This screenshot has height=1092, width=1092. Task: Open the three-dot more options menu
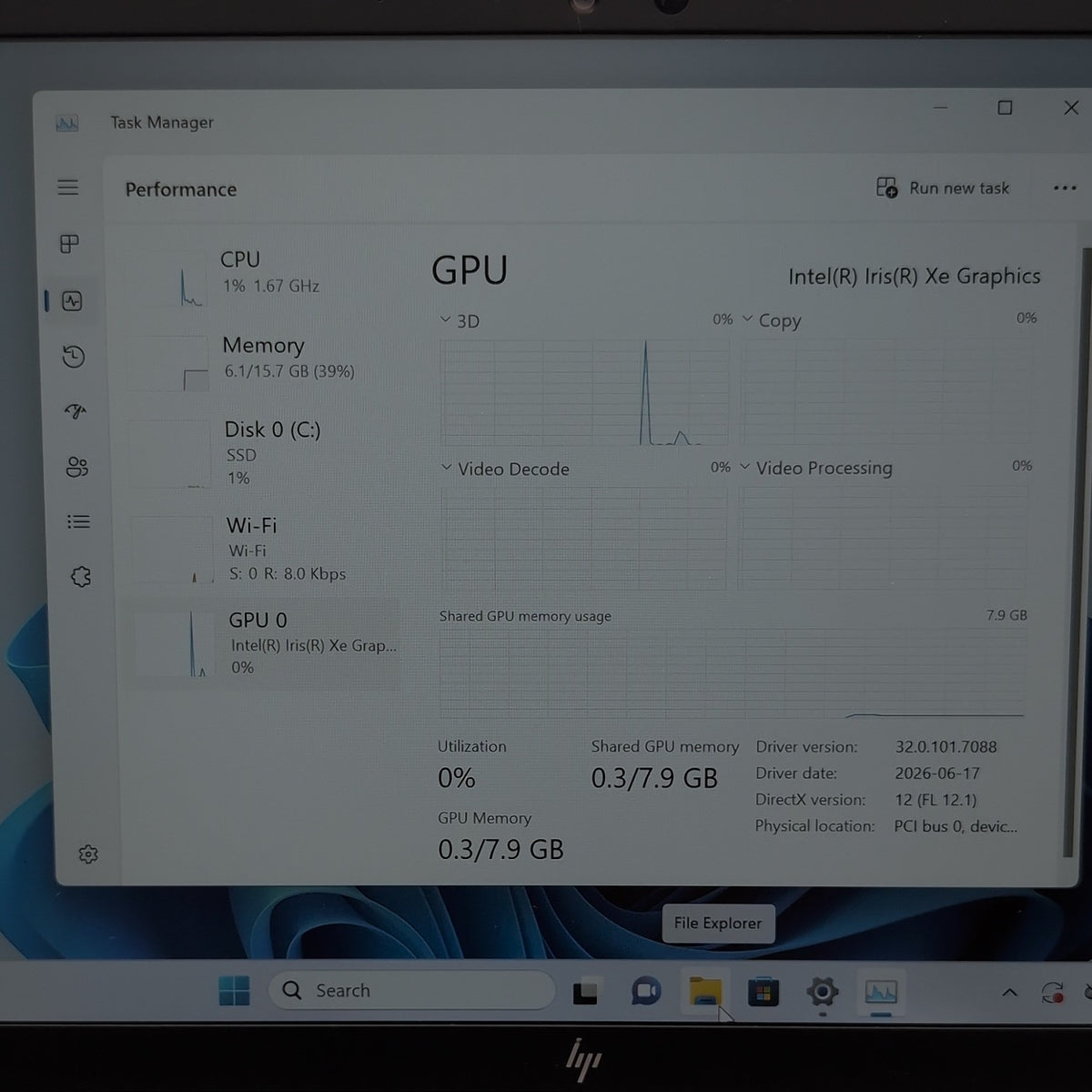1065,187
